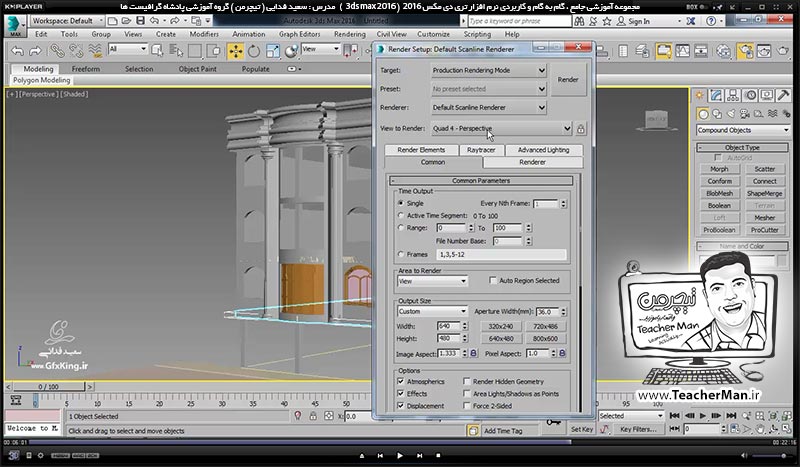Open the Rendering menu
800x467 pixels.
(349, 34)
